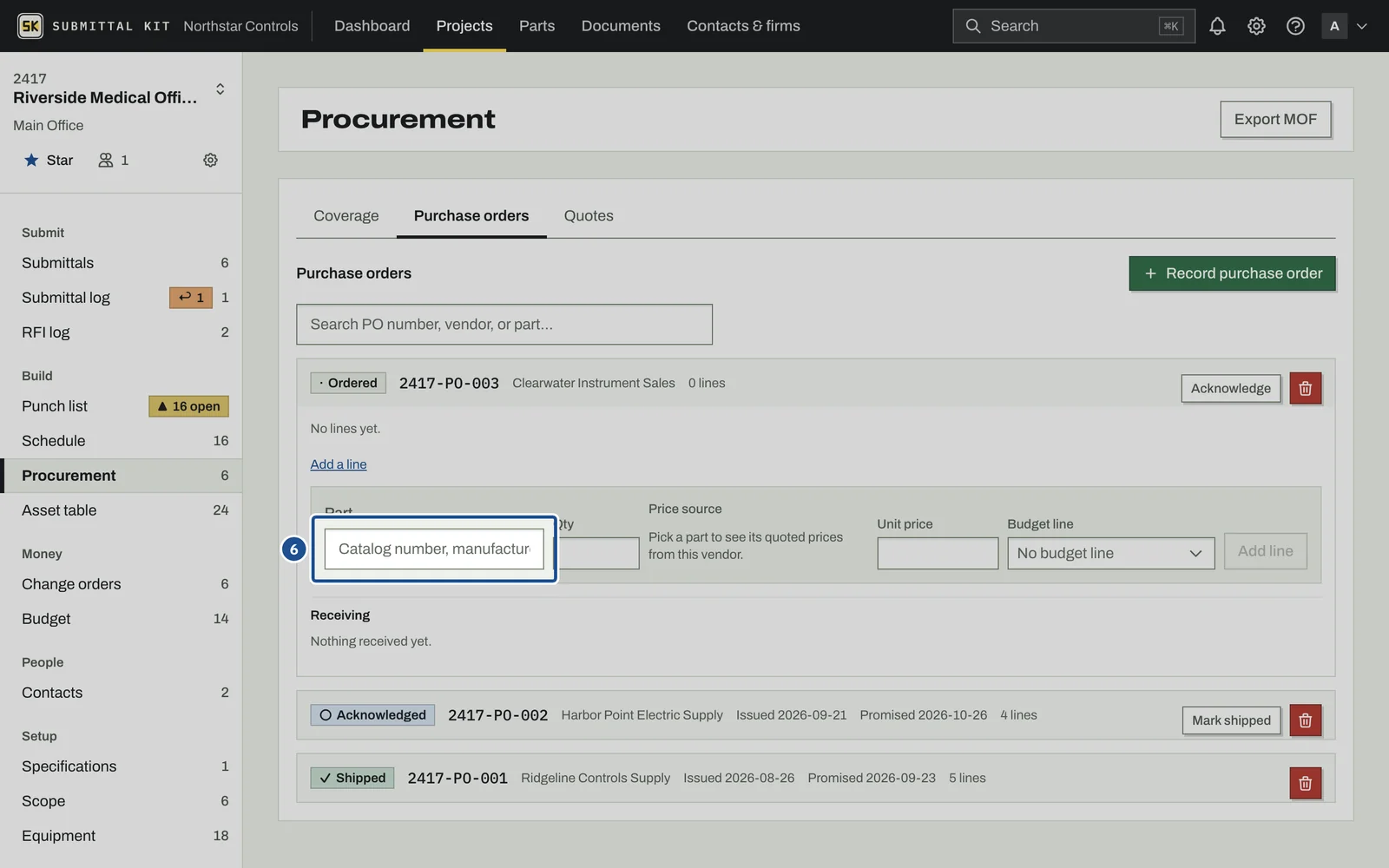This screenshot has width=1389, height=868.
Task: Open the Budget line dropdown
Action: tap(1110, 554)
